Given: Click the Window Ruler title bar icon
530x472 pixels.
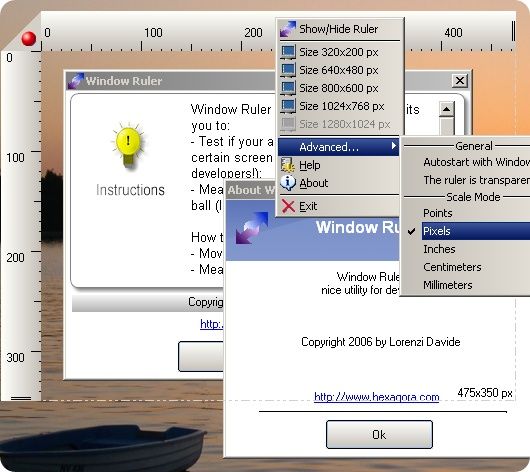Looking at the screenshot, I should [x=76, y=81].
